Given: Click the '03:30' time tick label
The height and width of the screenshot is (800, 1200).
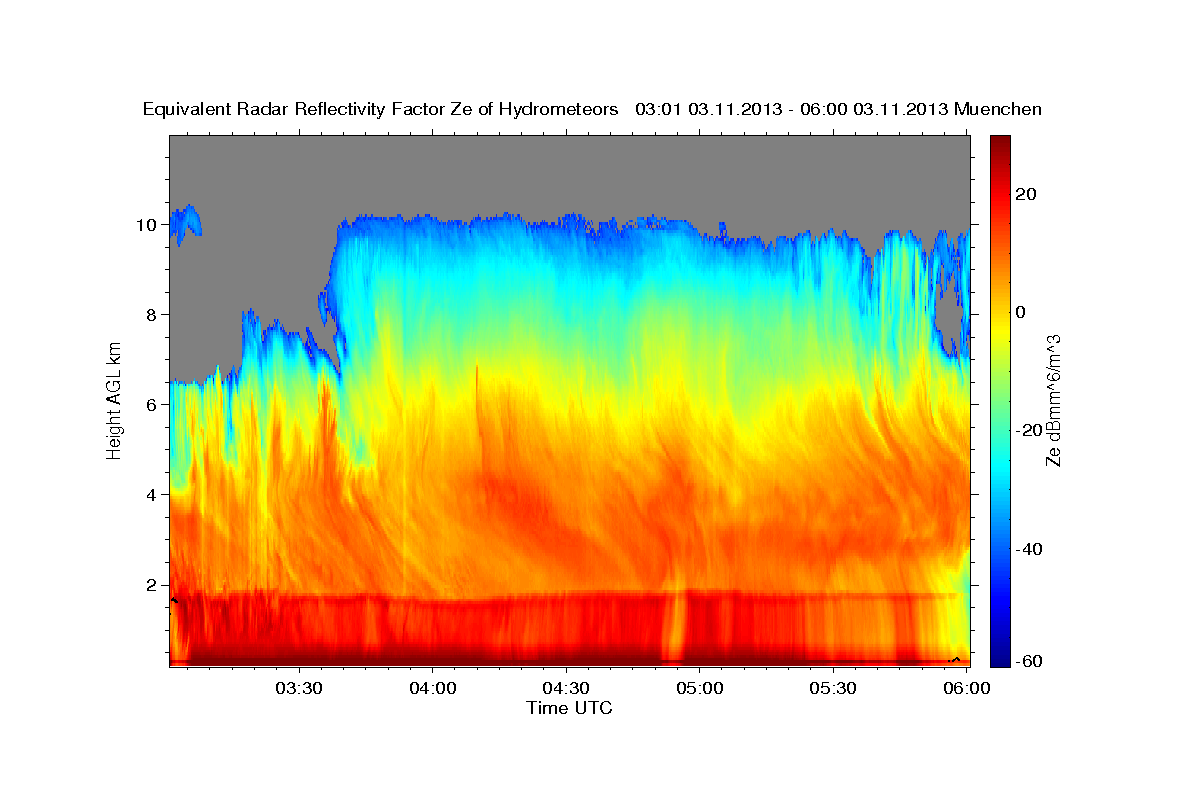Looking at the screenshot, I should (299, 688).
